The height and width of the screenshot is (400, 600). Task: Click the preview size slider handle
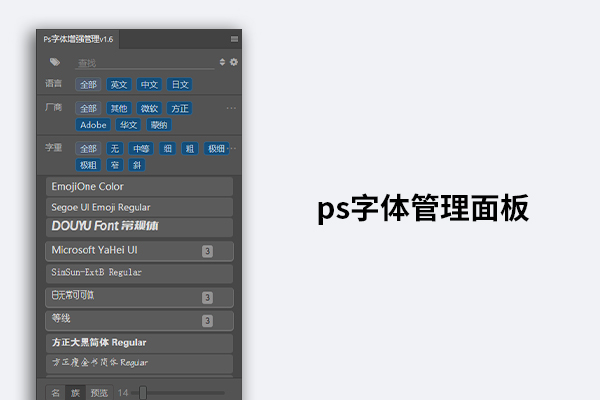(x=143, y=393)
